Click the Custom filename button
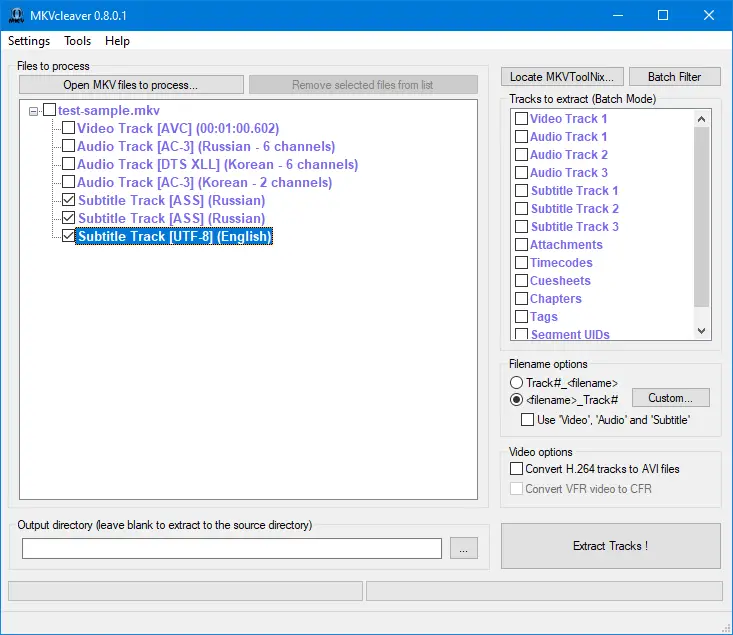Image resolution: width=733 pixels, height=635 pixels. click(x=670, y=398)
